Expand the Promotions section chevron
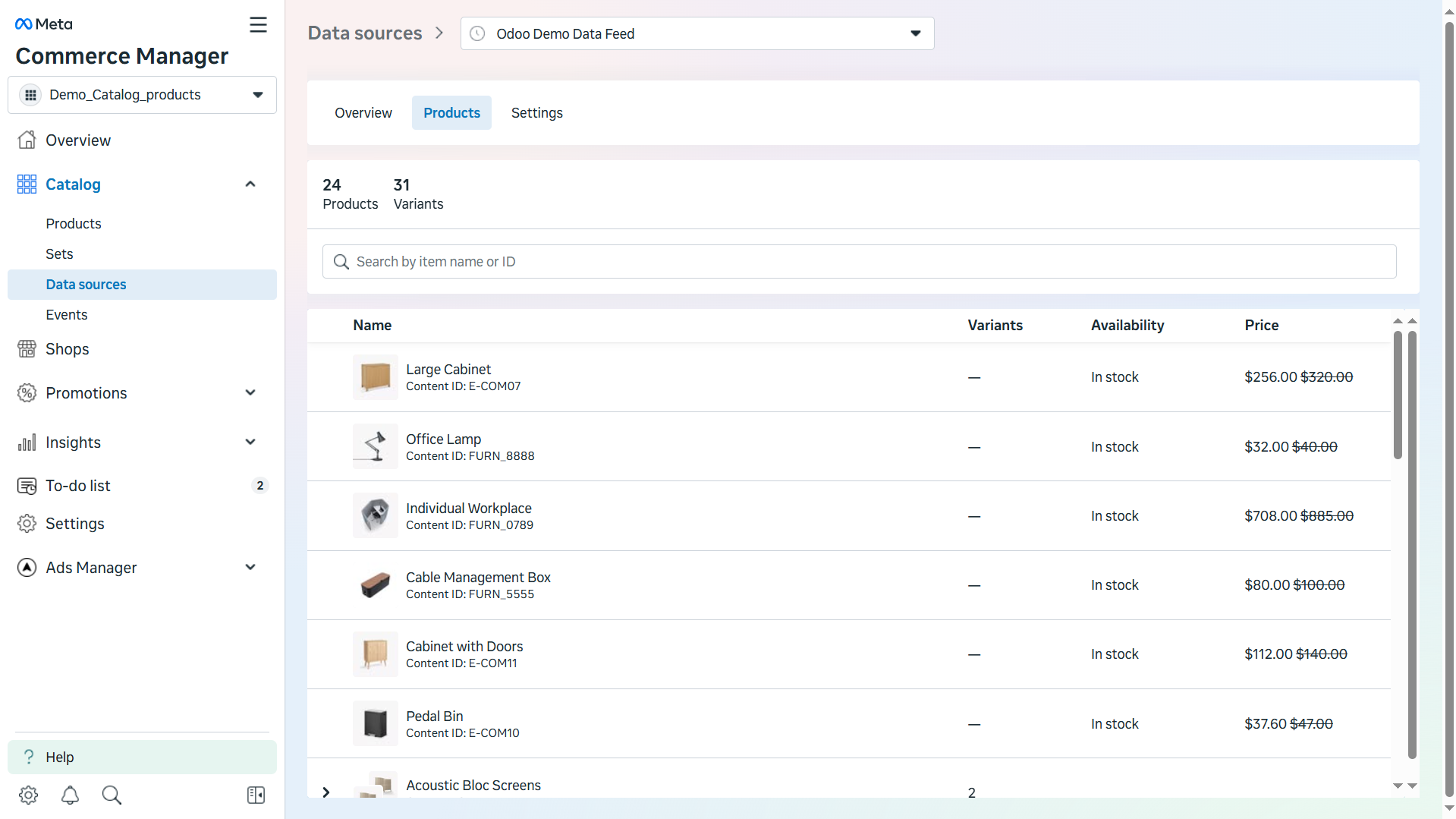The height and width of the screenshot is (819, 1456). pos(250,392)
